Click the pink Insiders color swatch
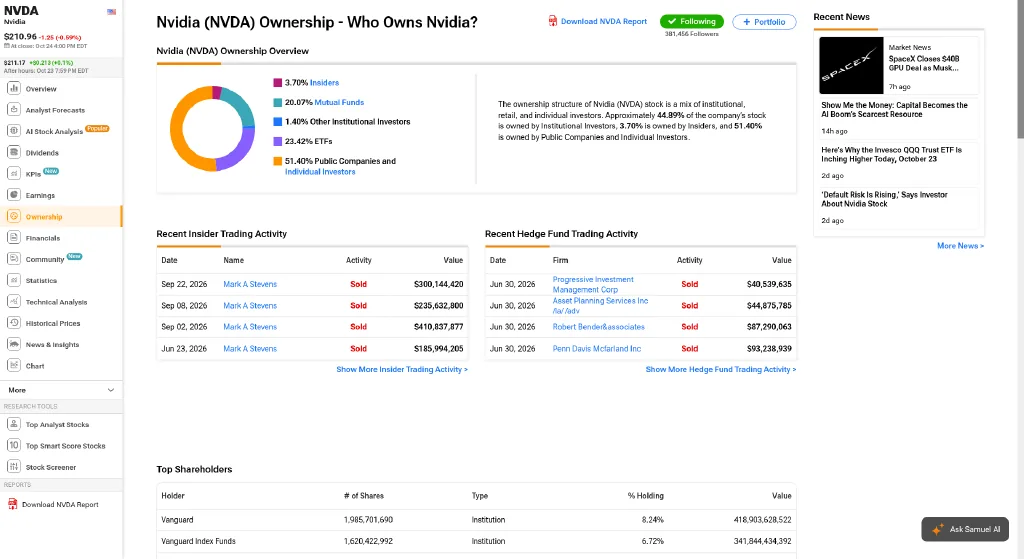The width and height of the screenshot is (1024, 559). (278, 83)
